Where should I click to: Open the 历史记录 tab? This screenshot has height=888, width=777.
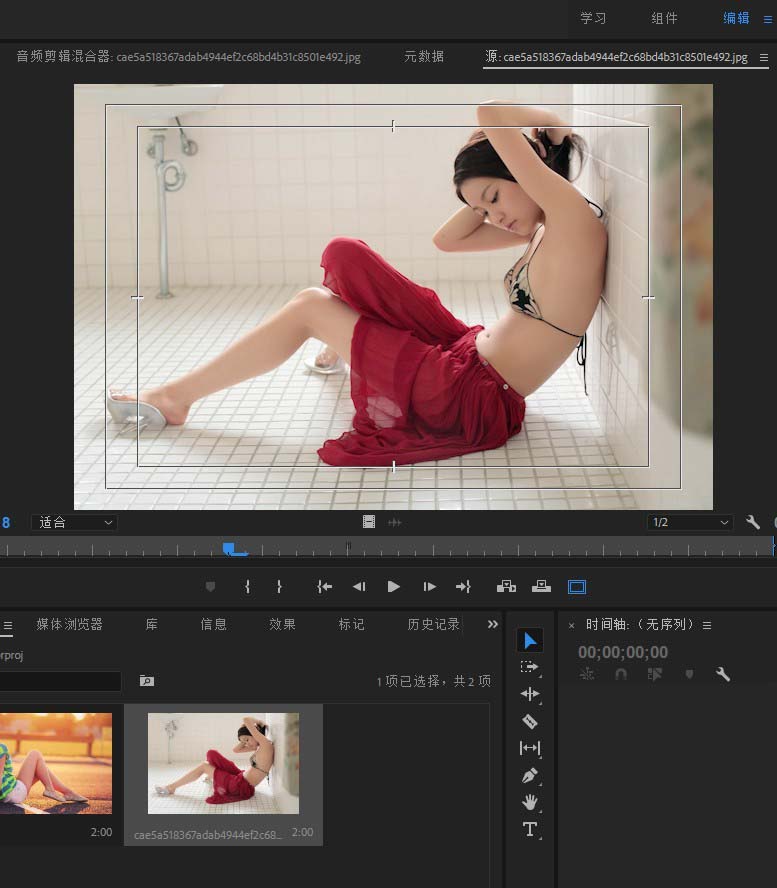pyautogui.click(x=433, y=624)
